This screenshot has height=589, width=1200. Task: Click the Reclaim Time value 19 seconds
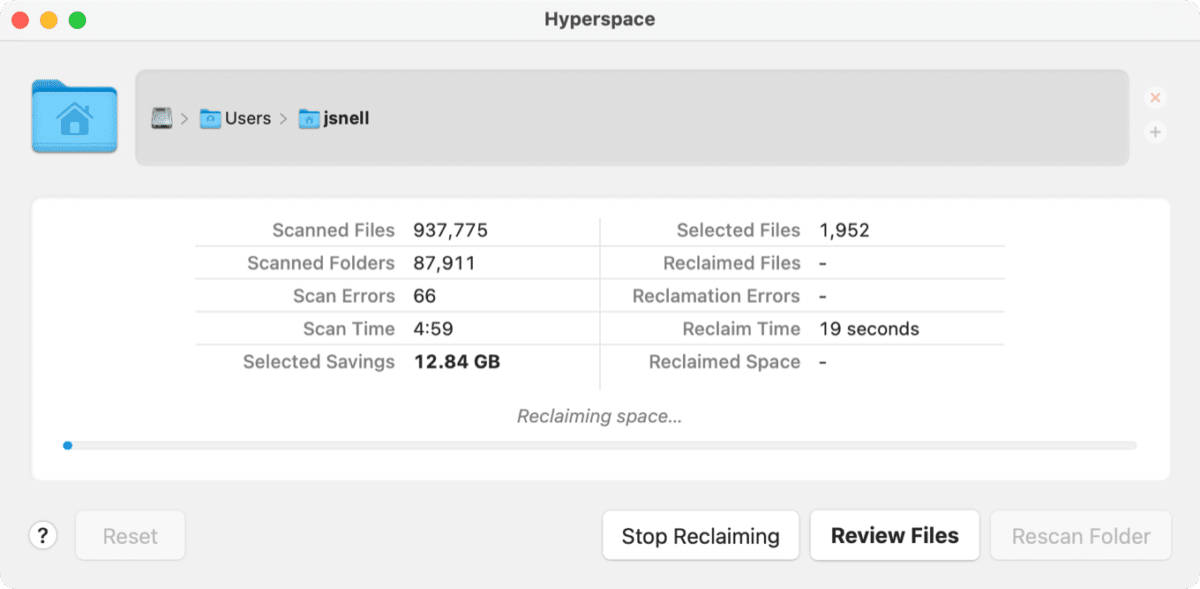pyautogui.click(x=869, y=330)
